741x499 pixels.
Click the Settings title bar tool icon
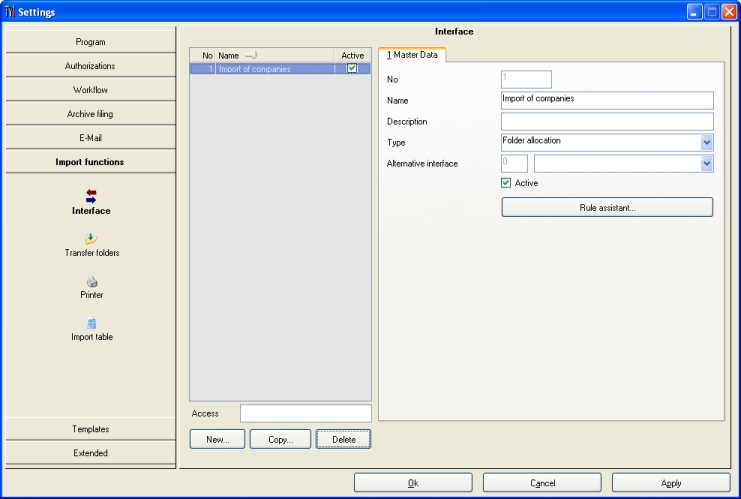click(x=9, y=11)
